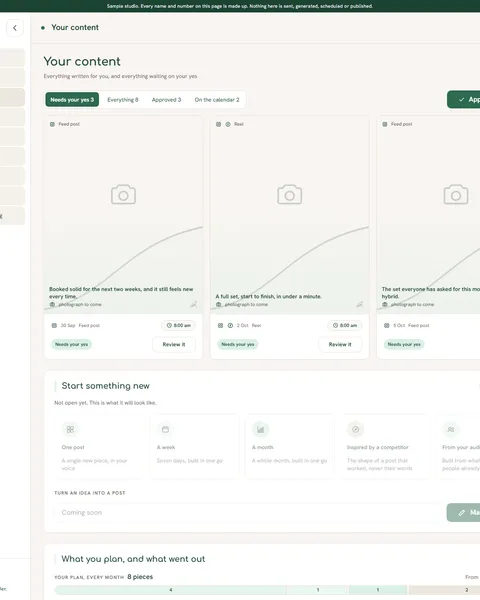Screen dimensions: 480x600
Task: Click camera placeholder on 'A full set' card
Action: tap(289, 195)
